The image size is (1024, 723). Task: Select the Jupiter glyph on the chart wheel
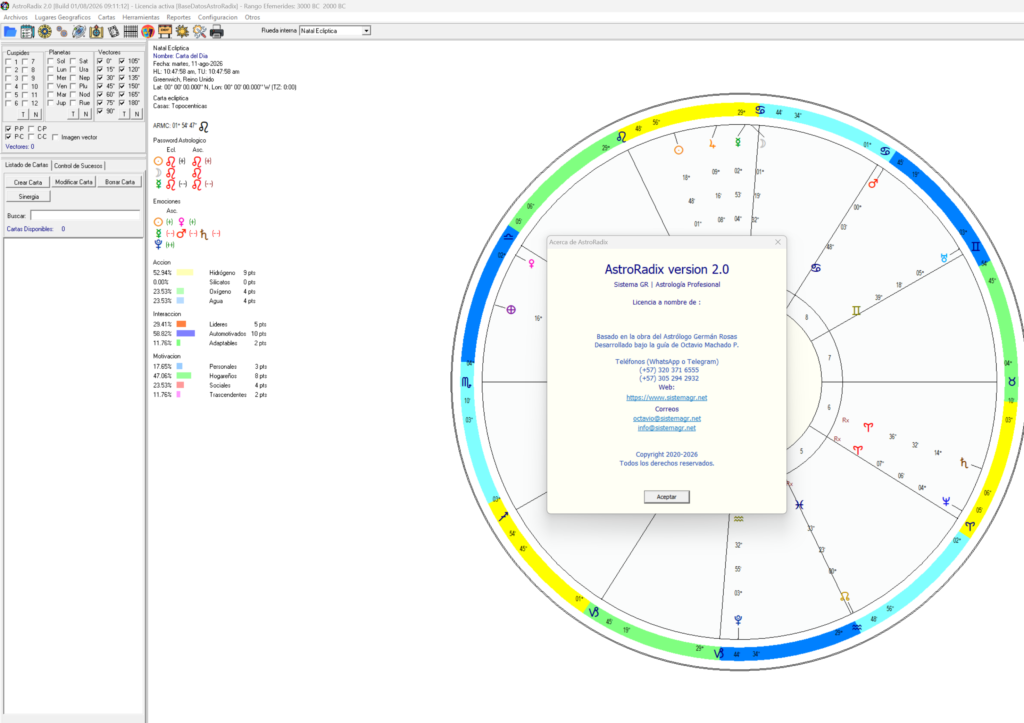(712, 144)
